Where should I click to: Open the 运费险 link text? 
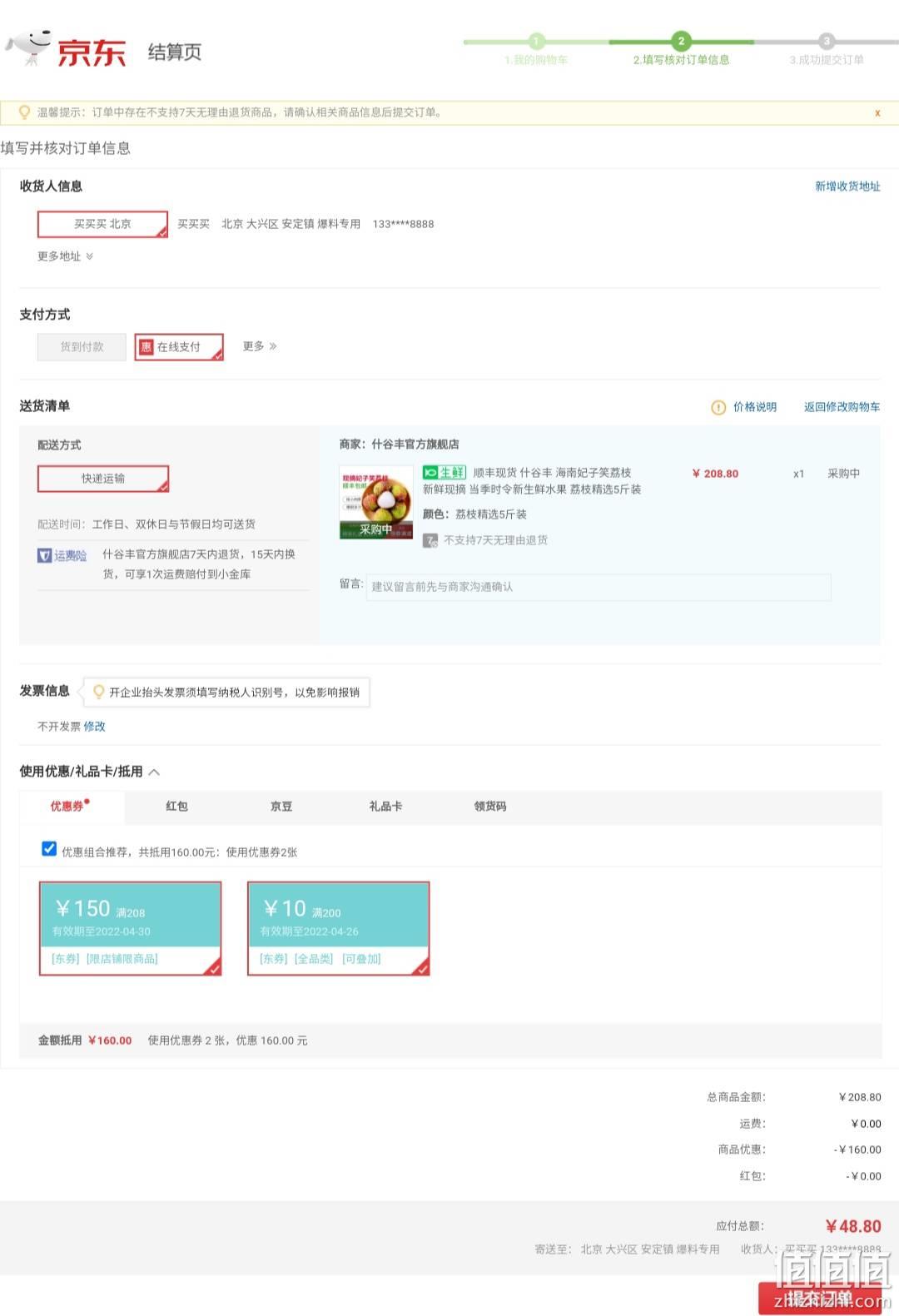pos(71,555)
